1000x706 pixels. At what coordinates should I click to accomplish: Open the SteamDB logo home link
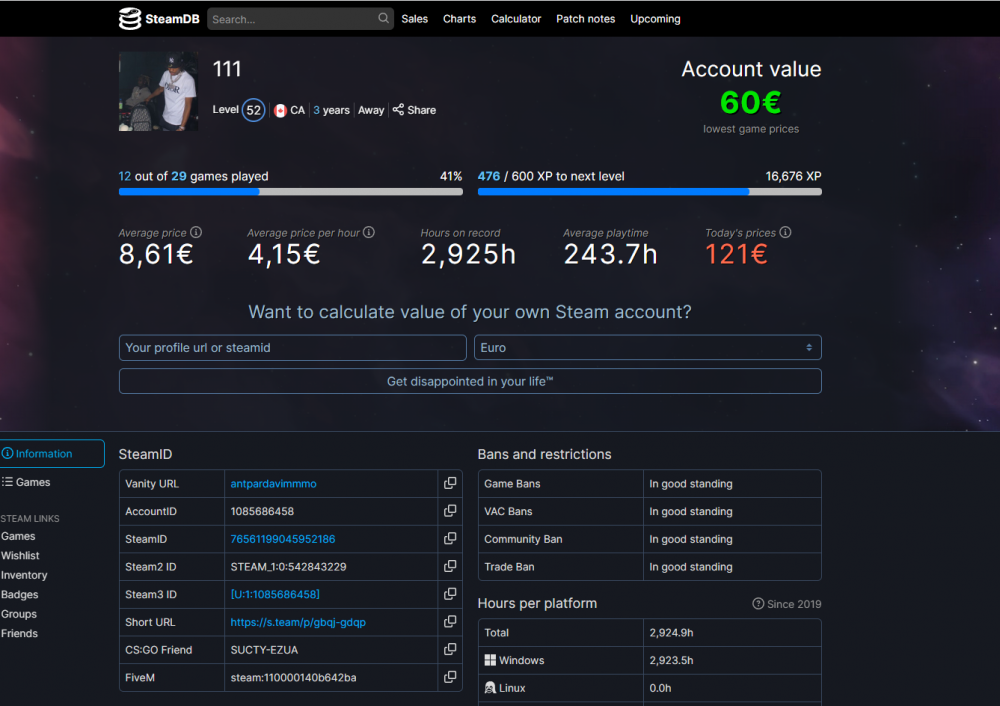coord(159,18)
